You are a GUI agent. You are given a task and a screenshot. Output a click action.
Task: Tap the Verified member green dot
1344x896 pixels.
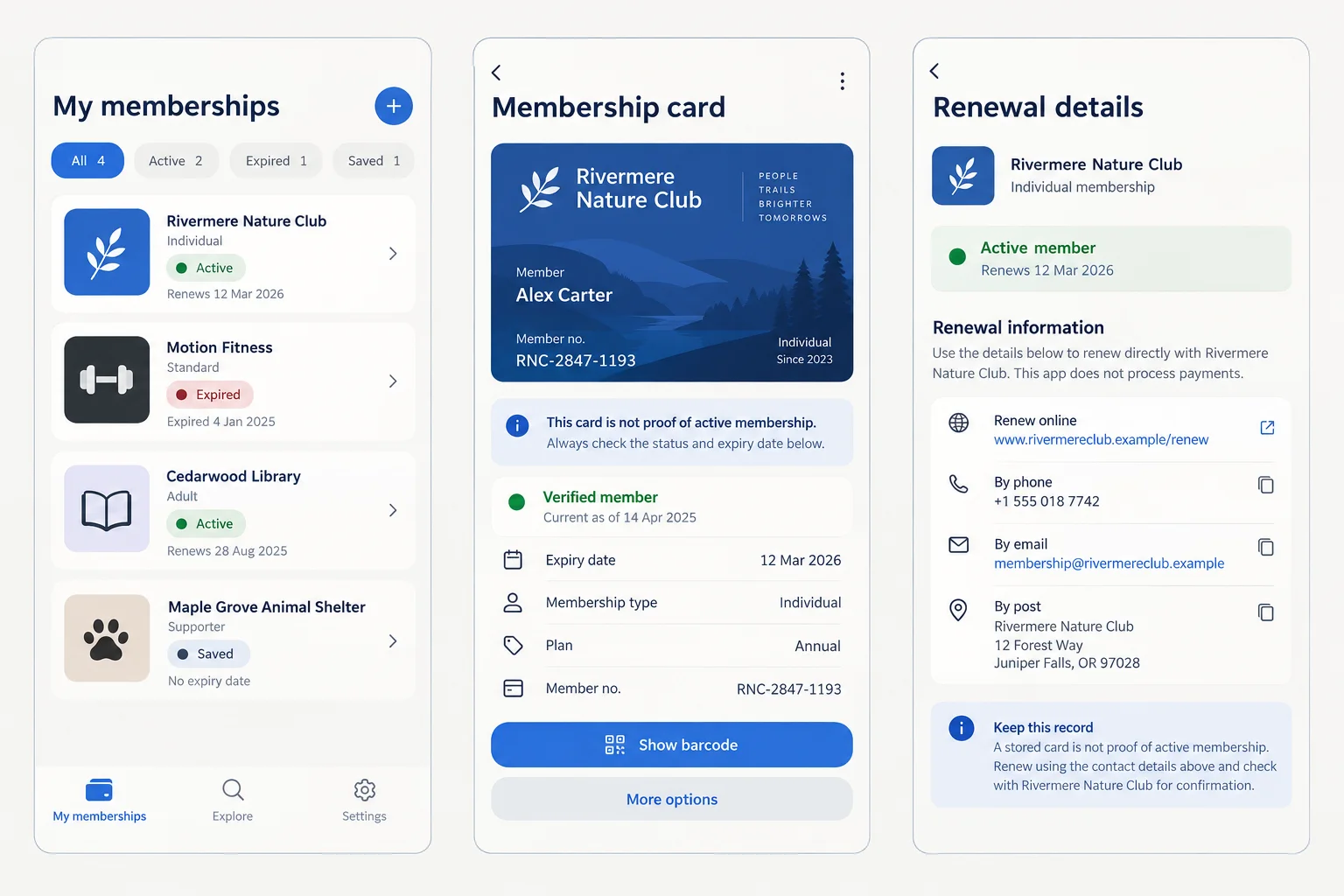pyautogui.click(x=516, y=502)
